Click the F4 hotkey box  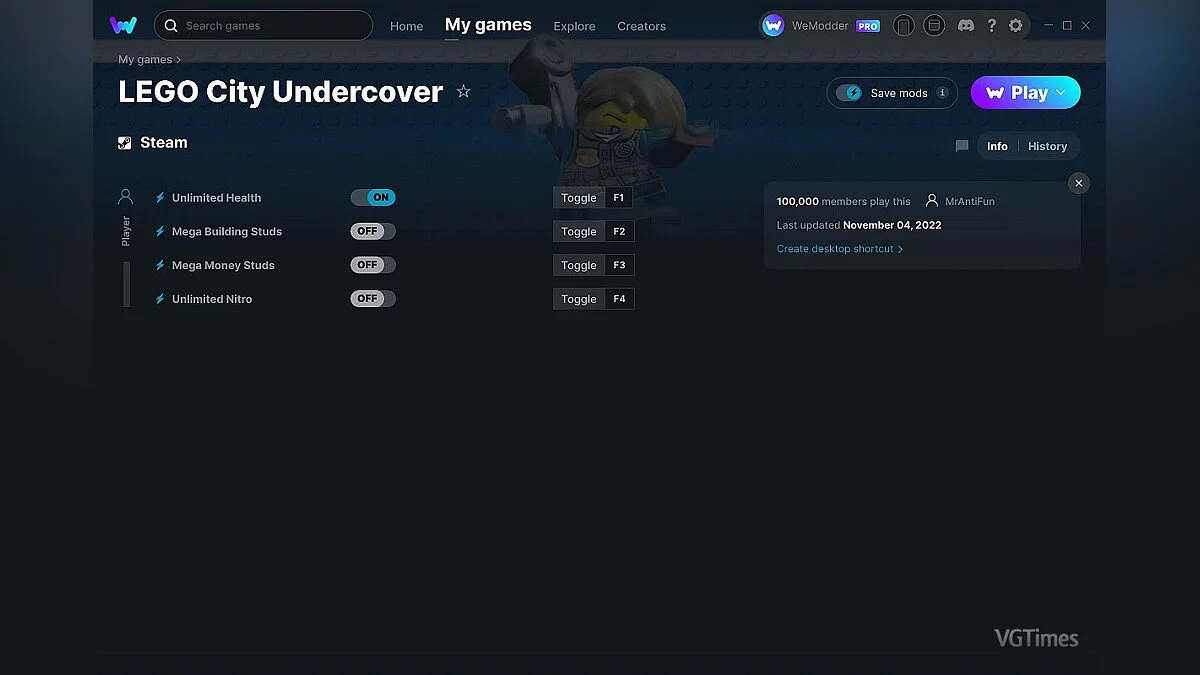click(x=619, y=299)
